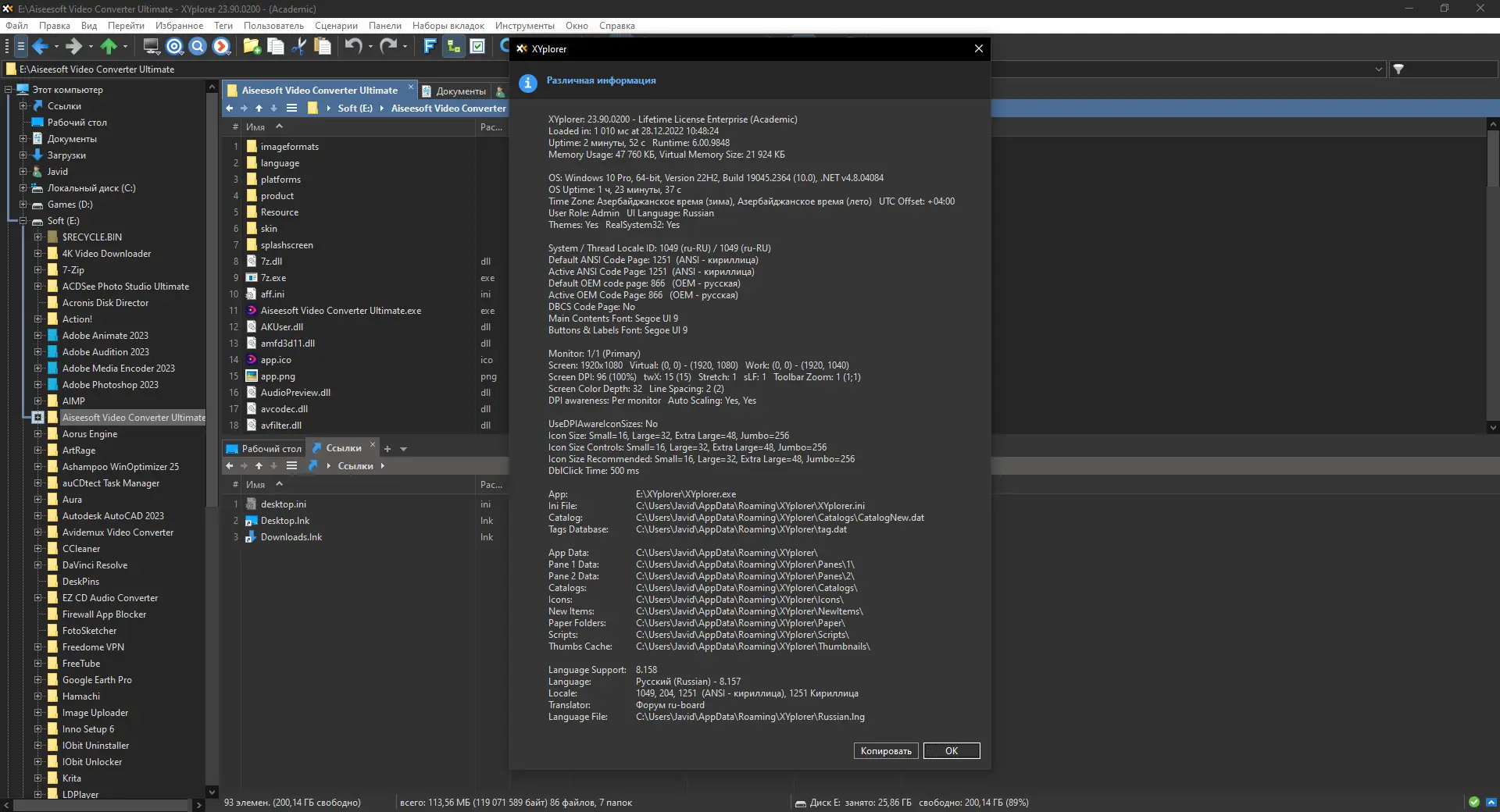Create a new folder with the folder-plus icon
The width and height of the screenshot is (1500, 812).
coord(251,47)
